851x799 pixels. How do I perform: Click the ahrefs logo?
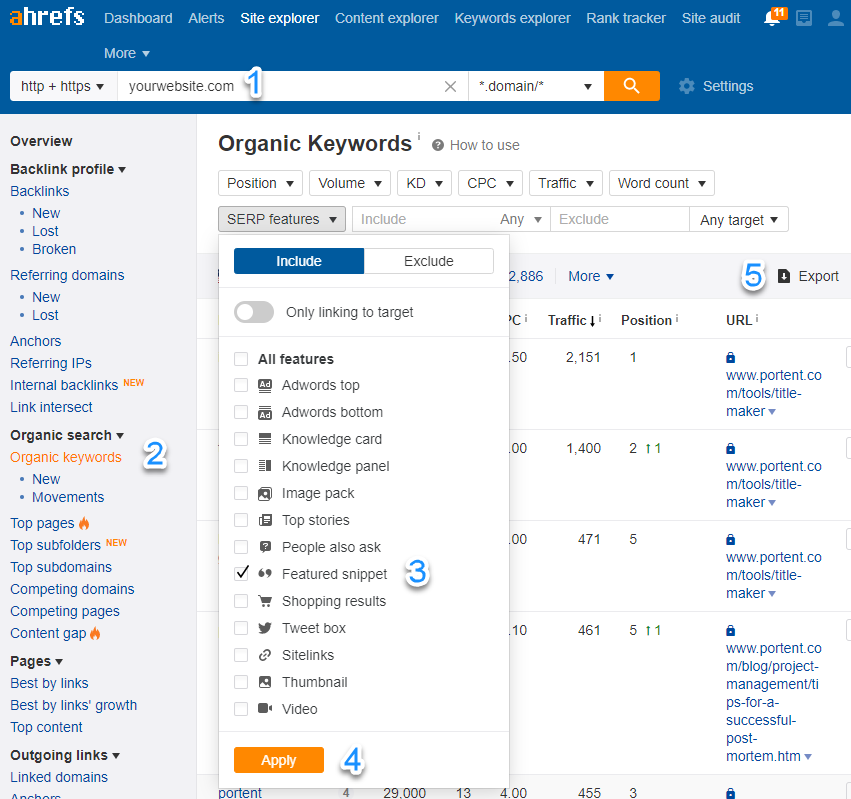click(47, 17)
